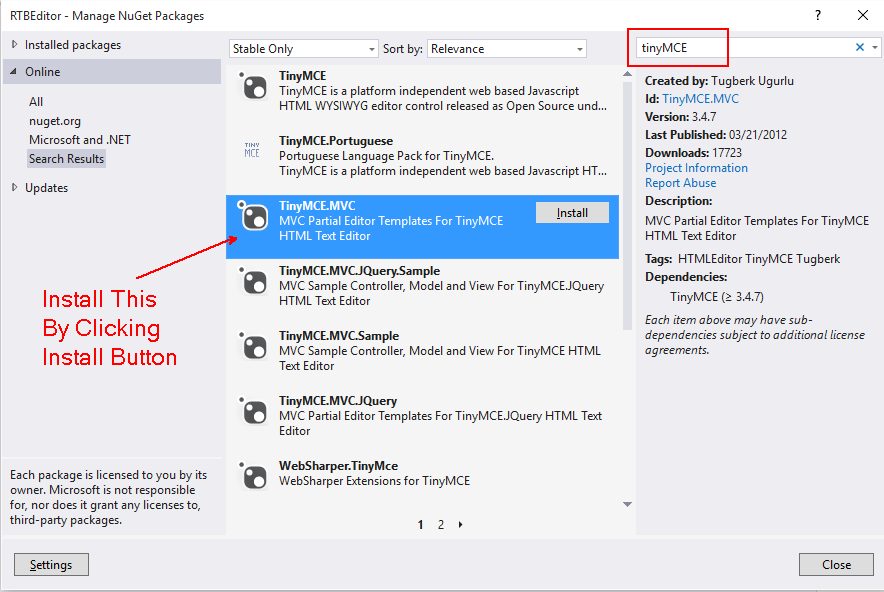Select the TinyMCE.MVC.JQuery package title

click(x=338, y=400)
